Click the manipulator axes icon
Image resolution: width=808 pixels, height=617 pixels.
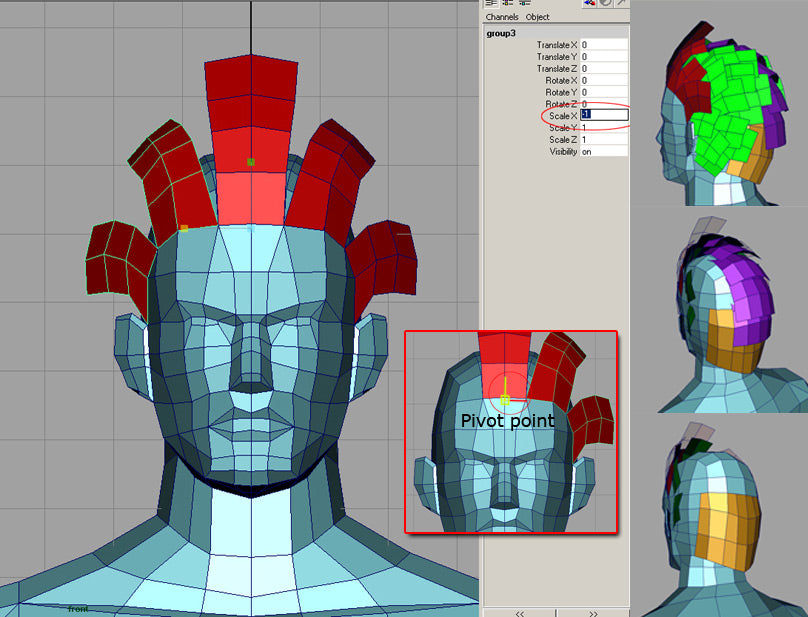(590, 4)
